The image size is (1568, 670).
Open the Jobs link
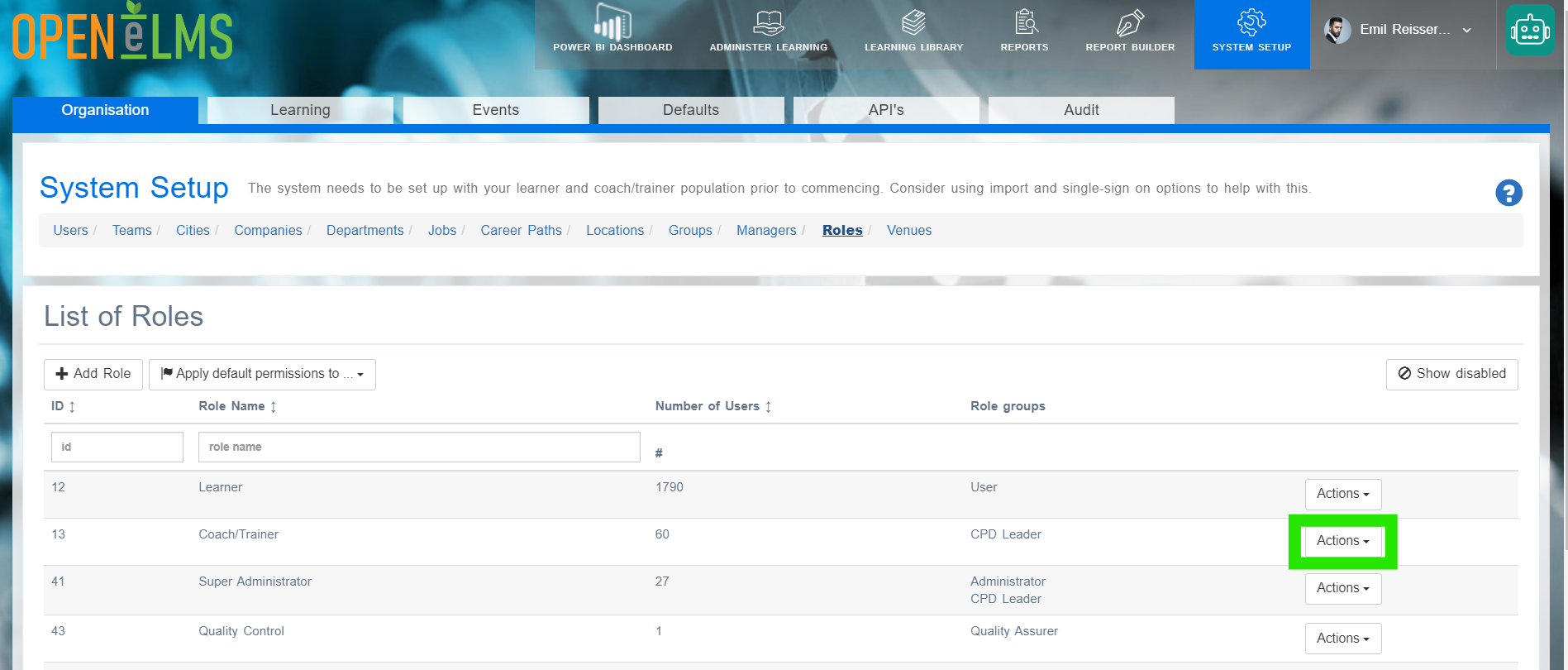click(x=442, y=230)
